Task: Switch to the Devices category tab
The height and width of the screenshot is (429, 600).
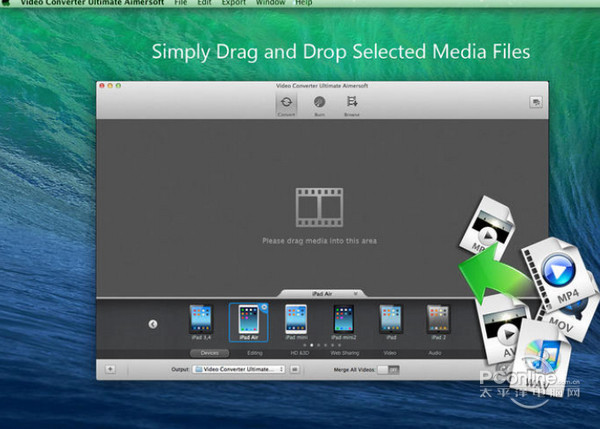Action: 210,353
